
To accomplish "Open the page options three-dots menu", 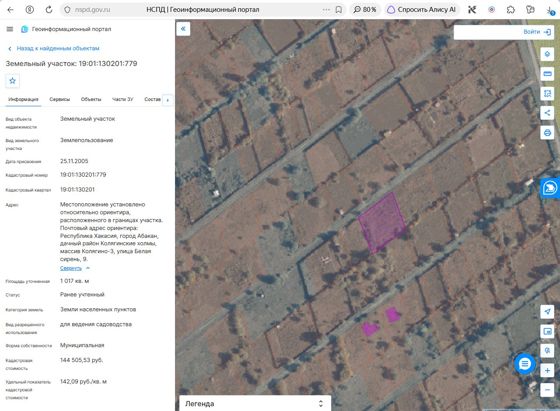I will click(326, 10).
